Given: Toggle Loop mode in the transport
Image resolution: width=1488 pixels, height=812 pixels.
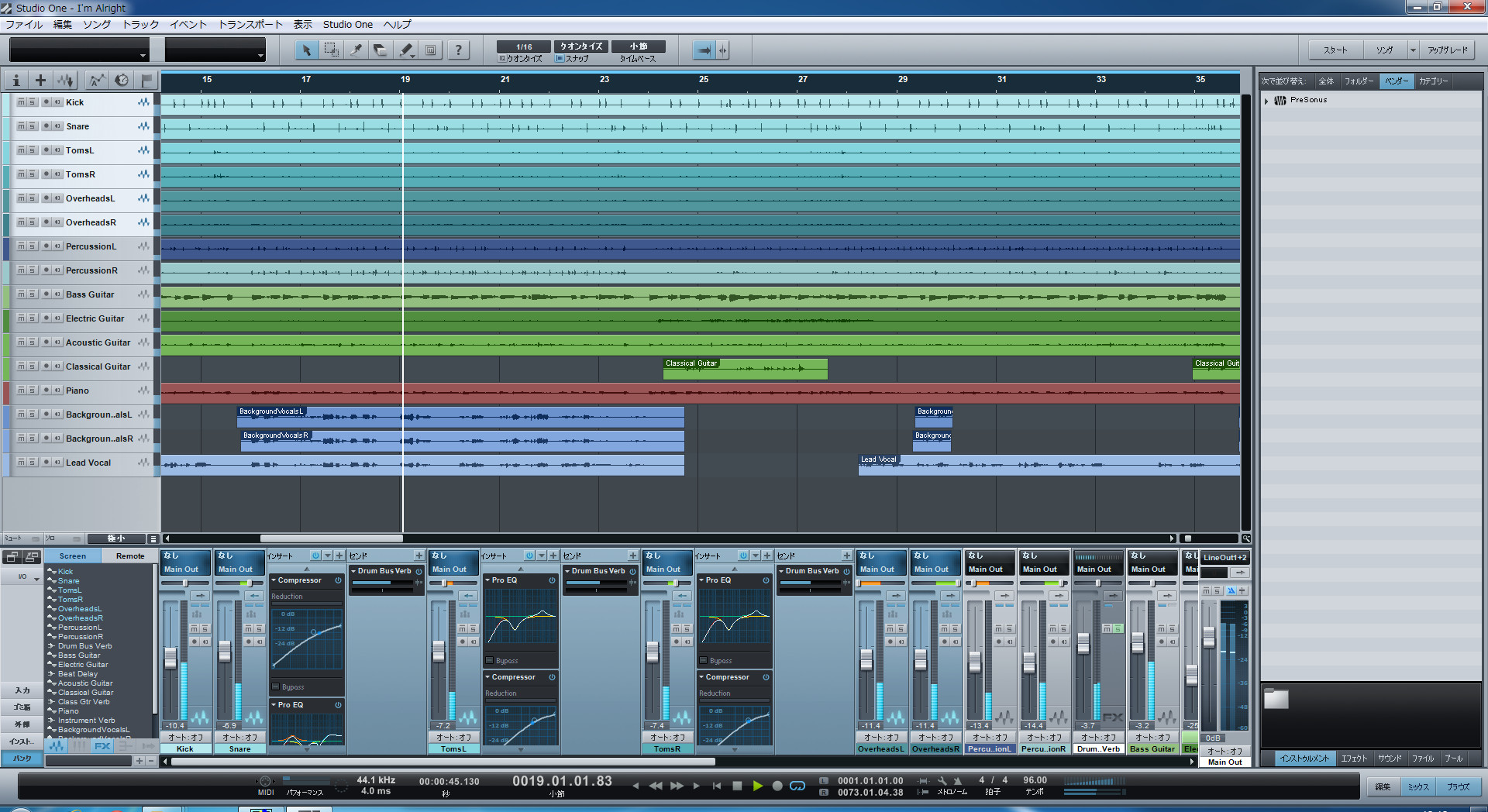Looking at the screenshot, I should tap(797, 786).
